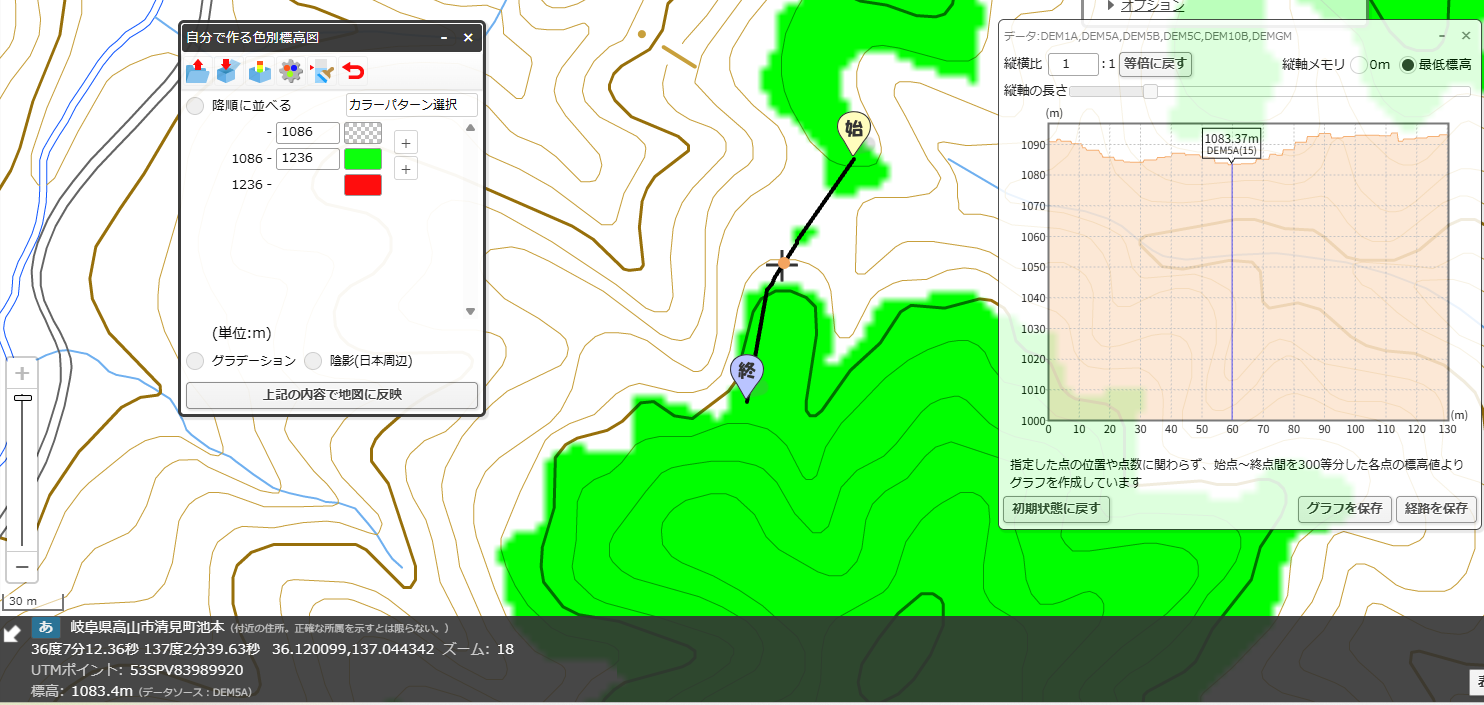
Task: Click the color-bar box icon in the toolbar
Action: point(260,71)
